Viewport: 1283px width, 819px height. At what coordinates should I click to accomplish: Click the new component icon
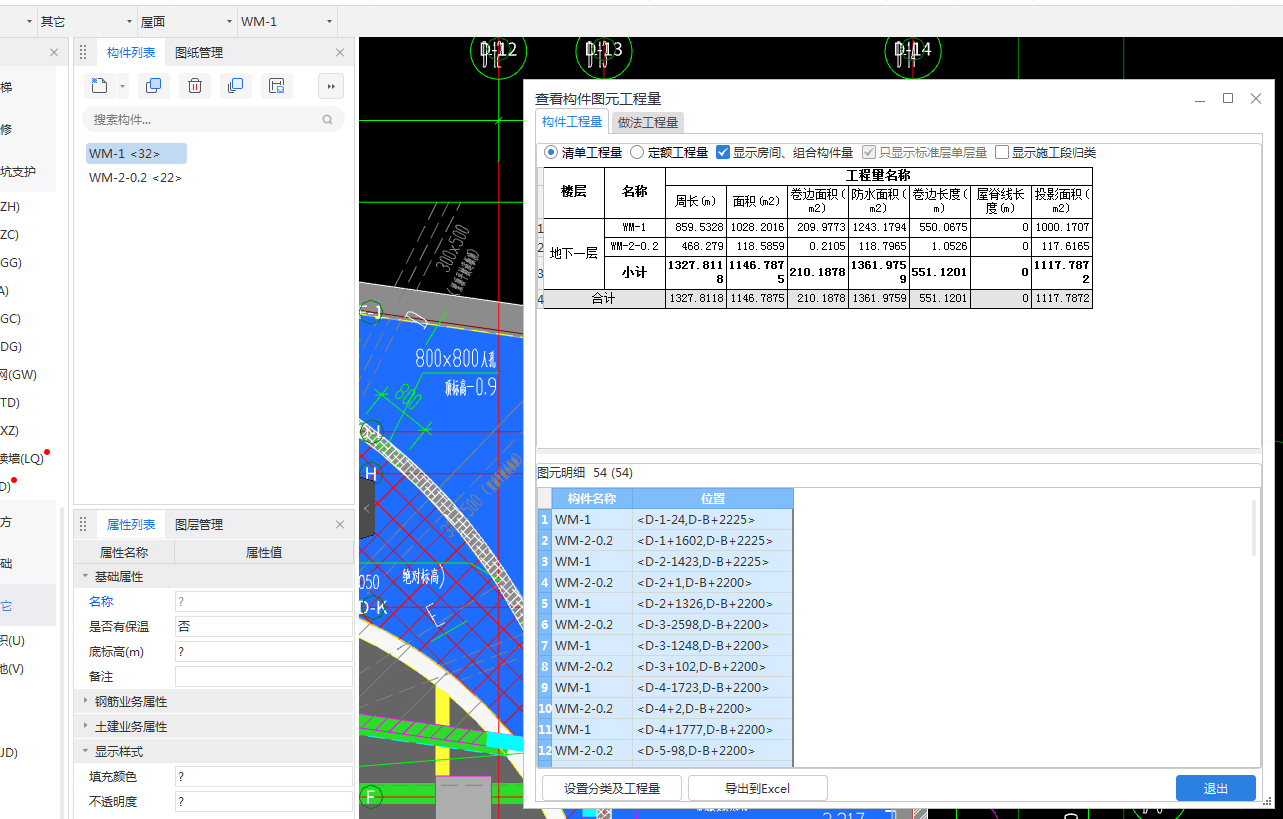click(x=99, y=86)
